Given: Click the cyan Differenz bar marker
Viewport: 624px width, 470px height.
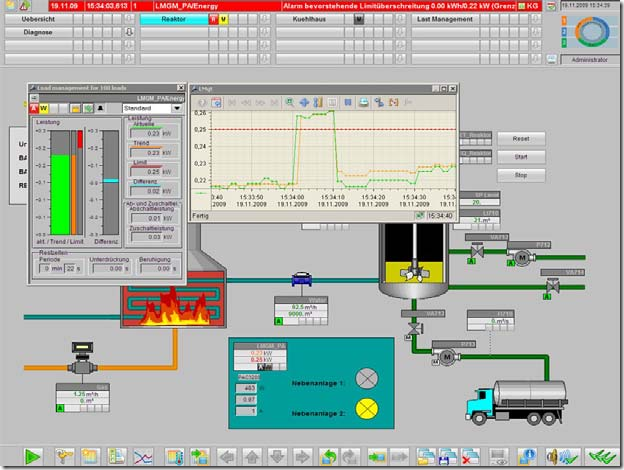Looking at the screenshot, I should [x=111, y=181].
